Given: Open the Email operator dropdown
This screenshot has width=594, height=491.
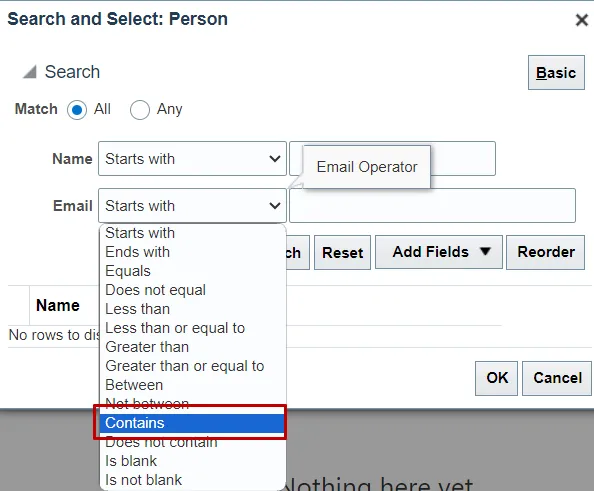Looking at the screenshot, I should (x=192, y=206).
